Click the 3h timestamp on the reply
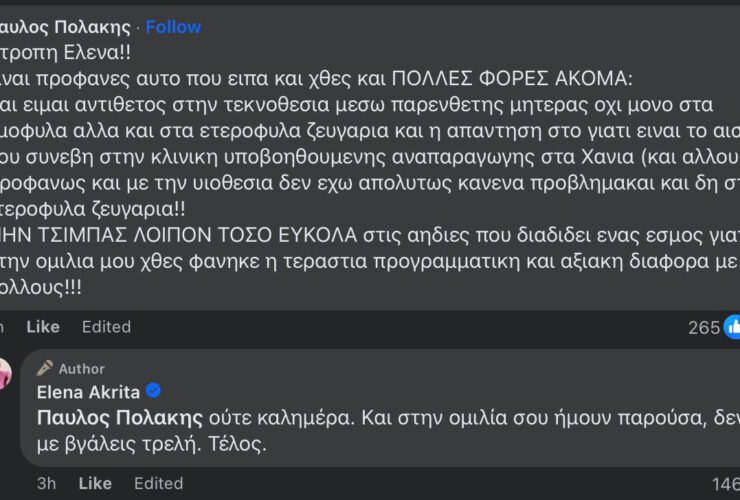The height and width of the screenshot is (500, 740). click(47, 483)
